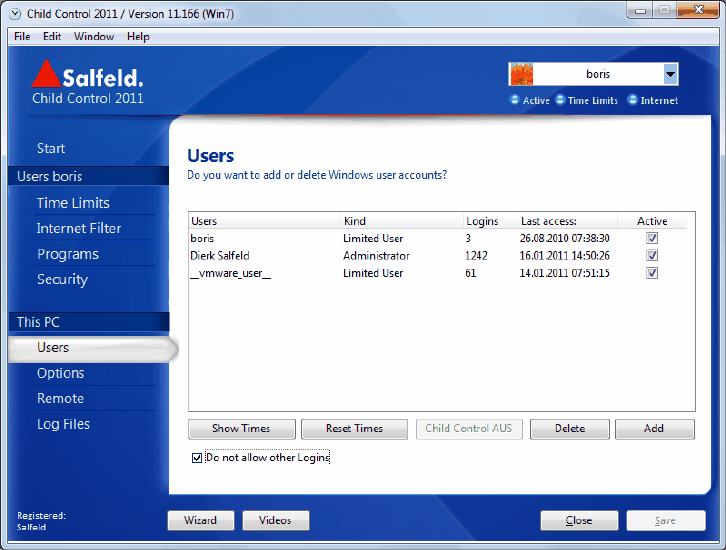Open Remote in sidebar
The width and height of the screenshot is (726, 550).
coord(60,399)
